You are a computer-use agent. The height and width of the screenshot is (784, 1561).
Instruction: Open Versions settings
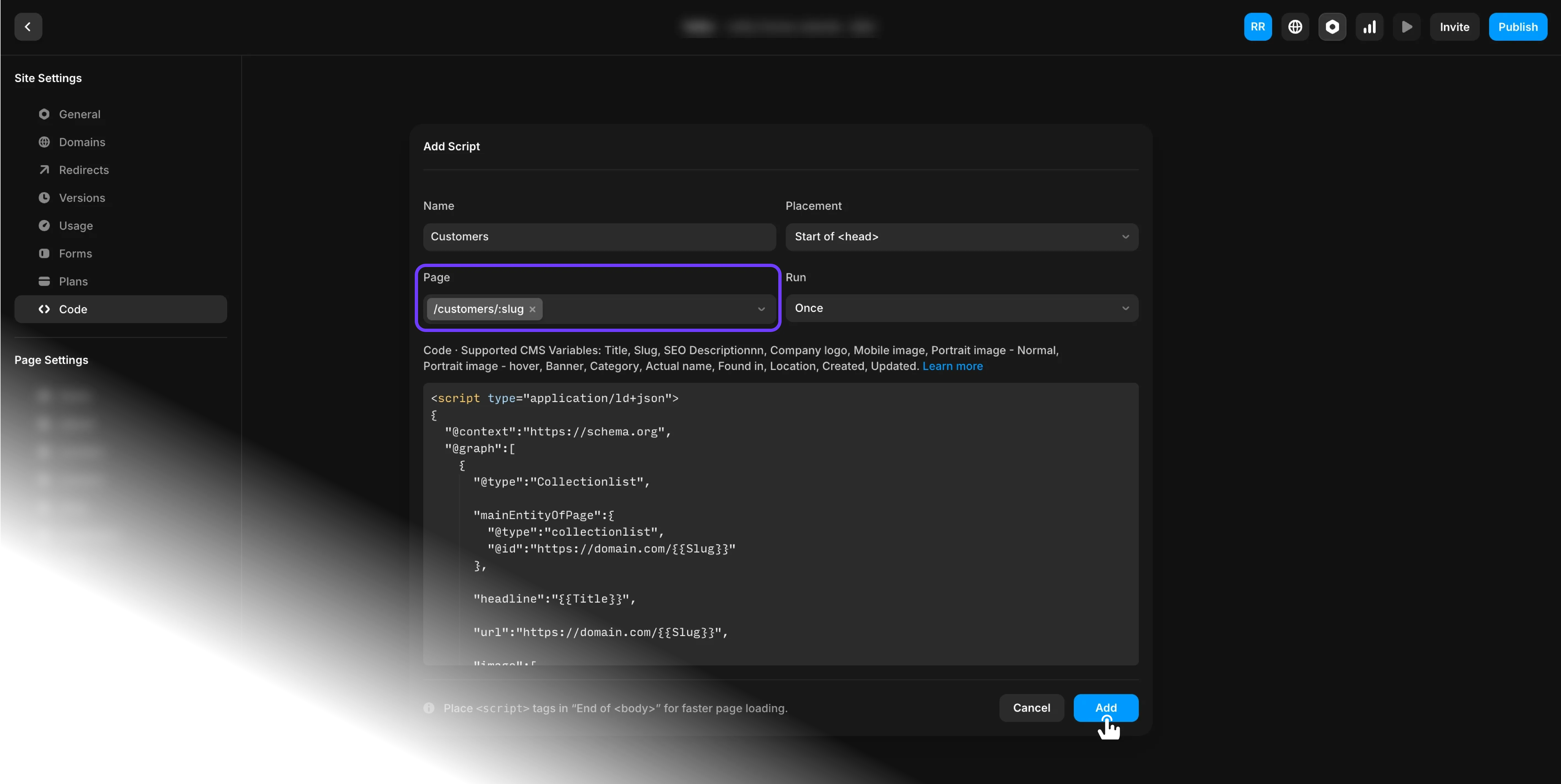(121, 198)
